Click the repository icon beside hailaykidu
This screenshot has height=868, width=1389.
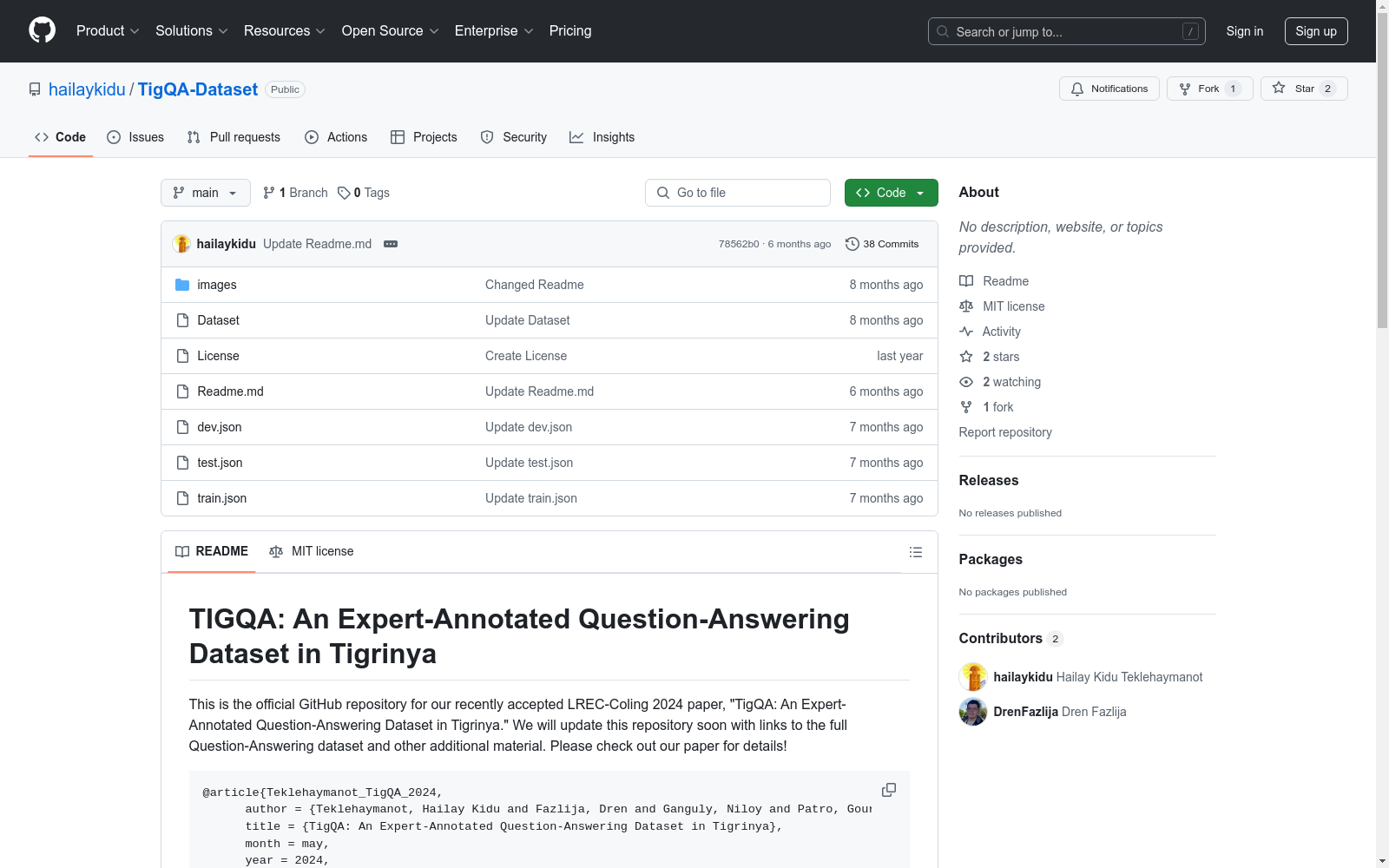(35, 89)
